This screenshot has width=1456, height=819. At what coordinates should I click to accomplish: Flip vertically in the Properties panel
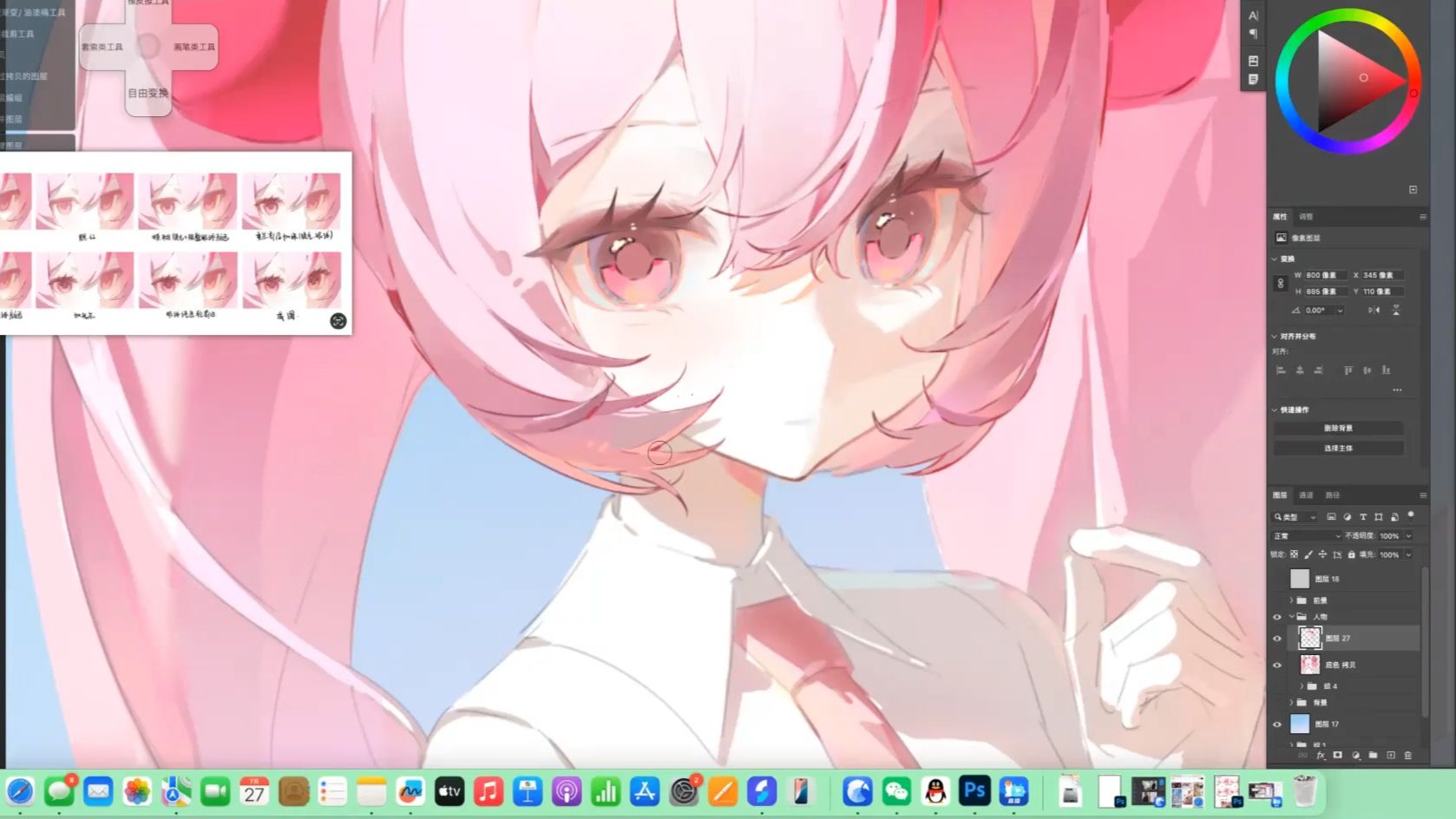(x=1396, y=310)
